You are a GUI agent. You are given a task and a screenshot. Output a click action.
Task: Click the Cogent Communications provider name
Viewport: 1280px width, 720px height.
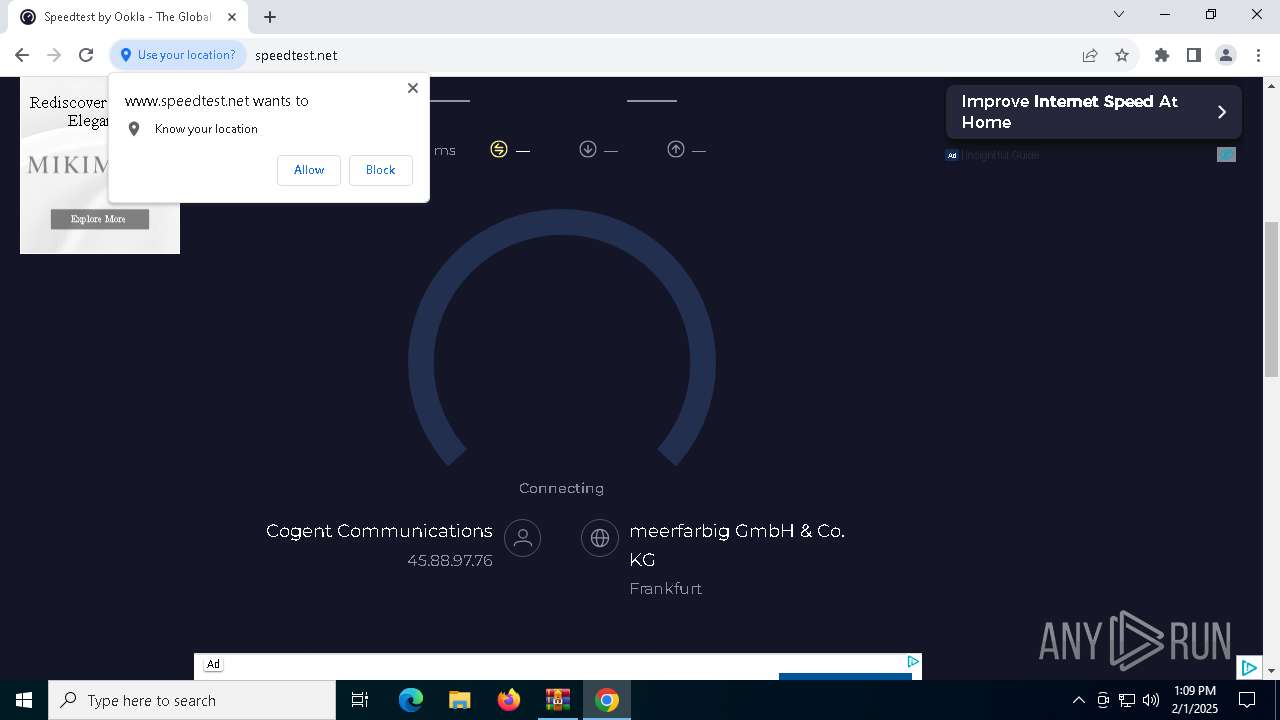coord(379,531)
